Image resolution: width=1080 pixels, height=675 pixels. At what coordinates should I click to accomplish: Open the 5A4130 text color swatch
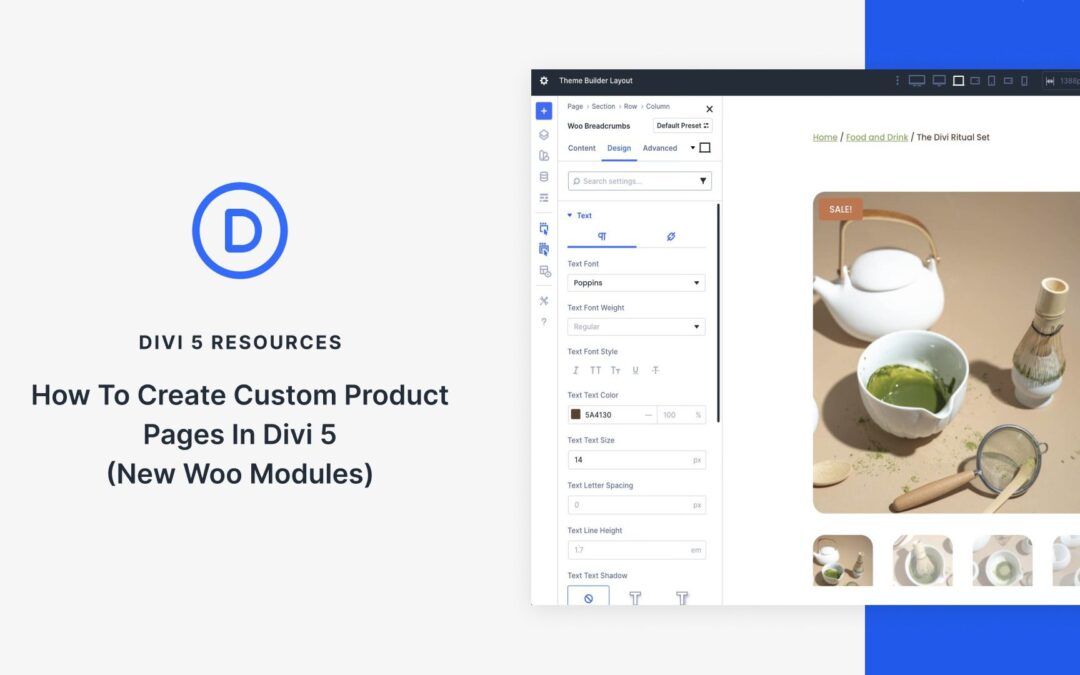576,414
